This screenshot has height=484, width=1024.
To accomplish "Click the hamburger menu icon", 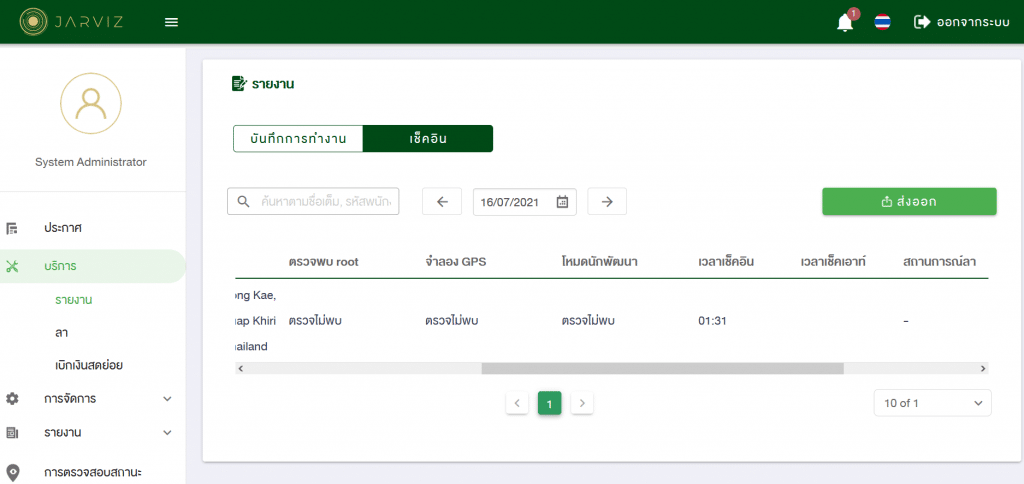I will 171,22.
